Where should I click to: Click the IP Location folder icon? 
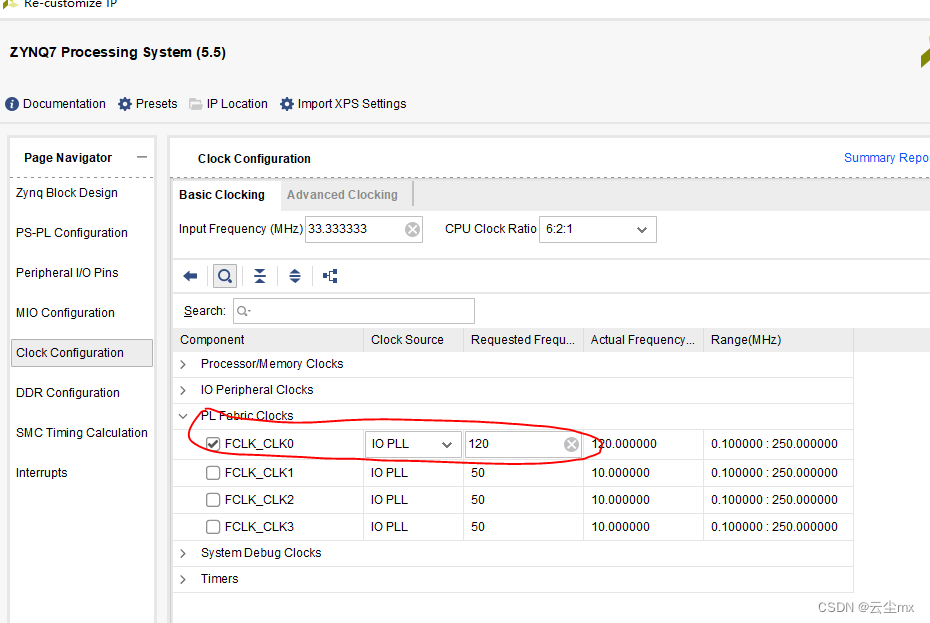[x=196, y=104]
